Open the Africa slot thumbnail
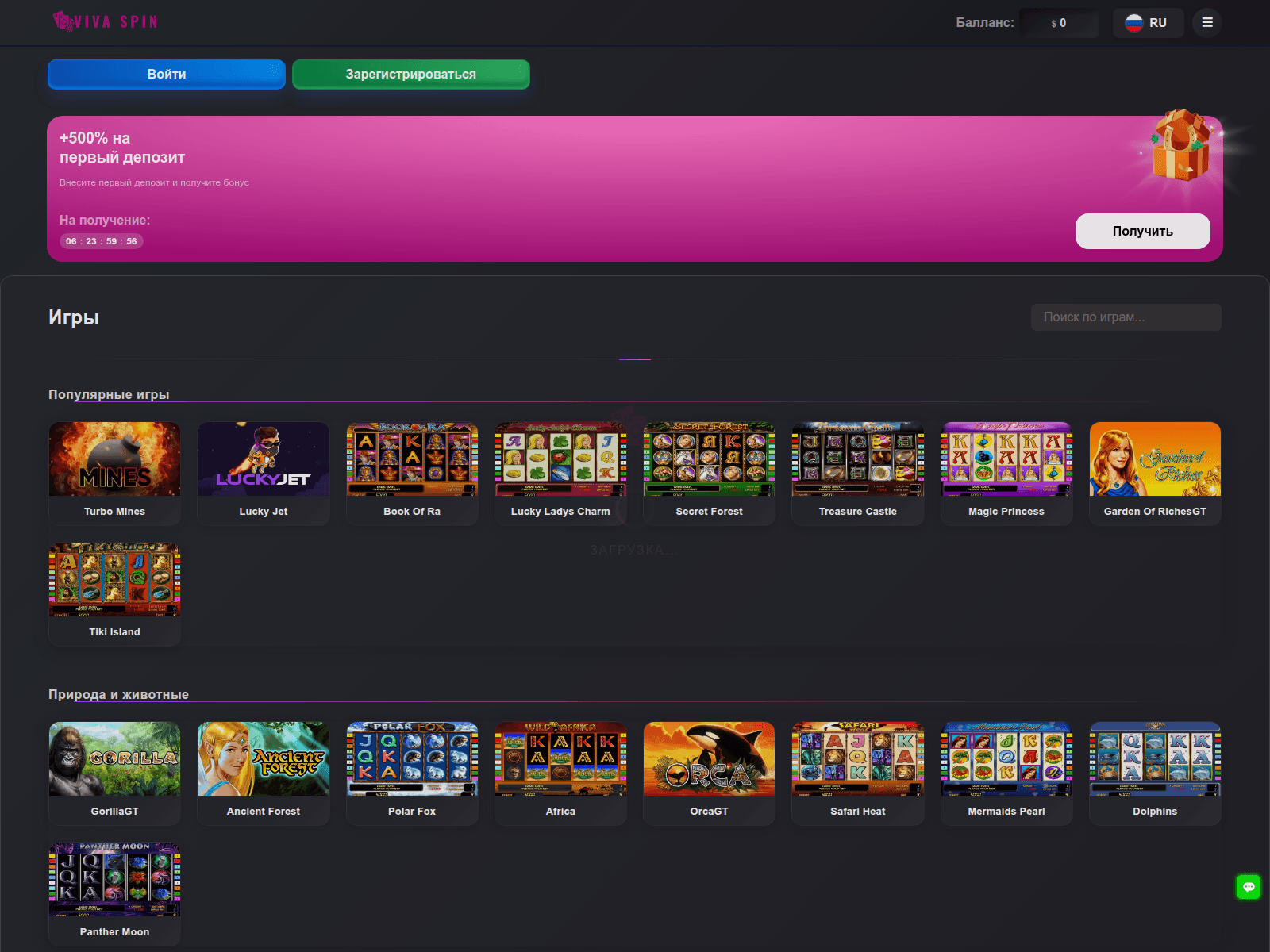1270x952 pixels. 560,759
